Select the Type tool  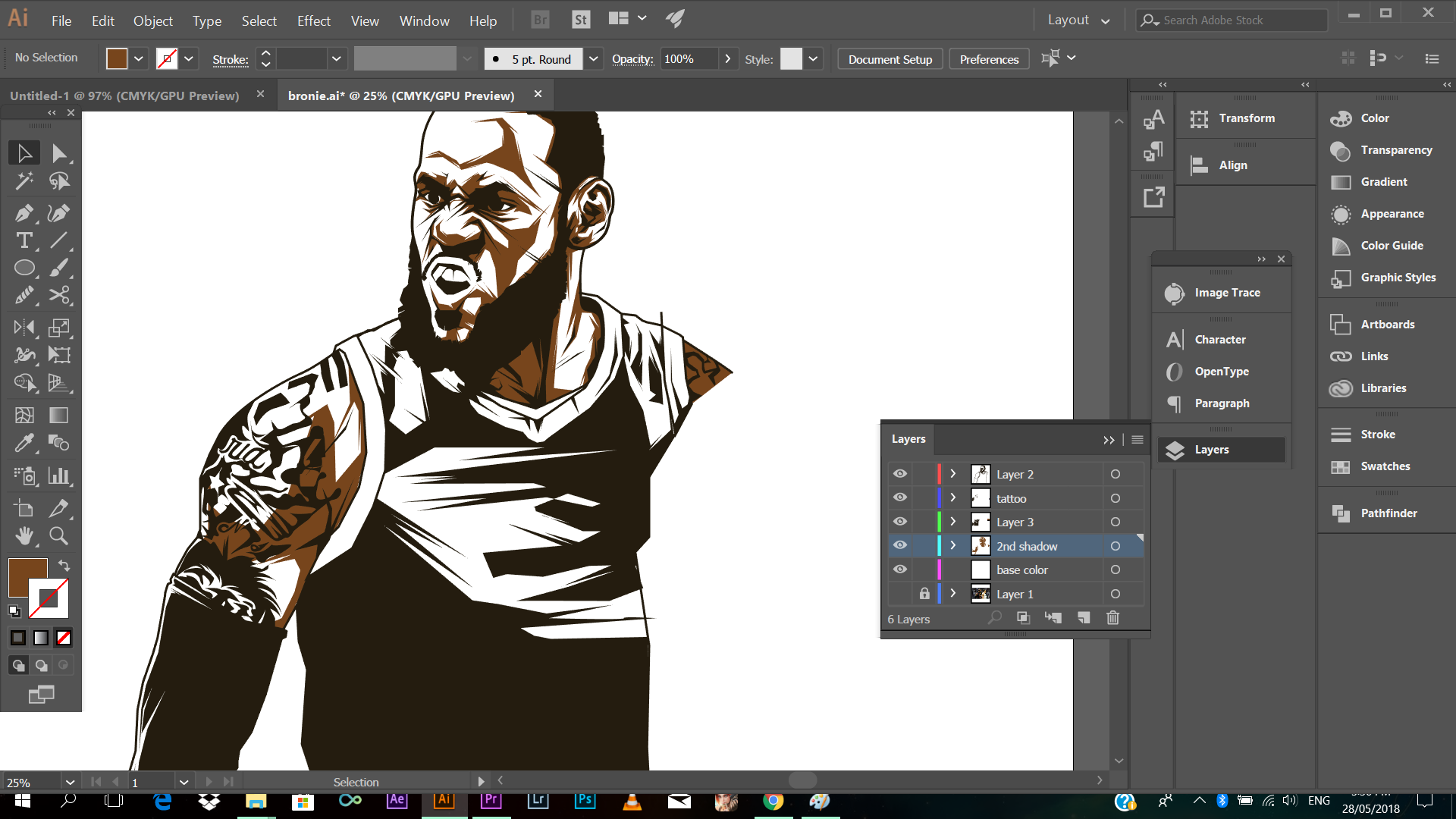pos(24,241)
